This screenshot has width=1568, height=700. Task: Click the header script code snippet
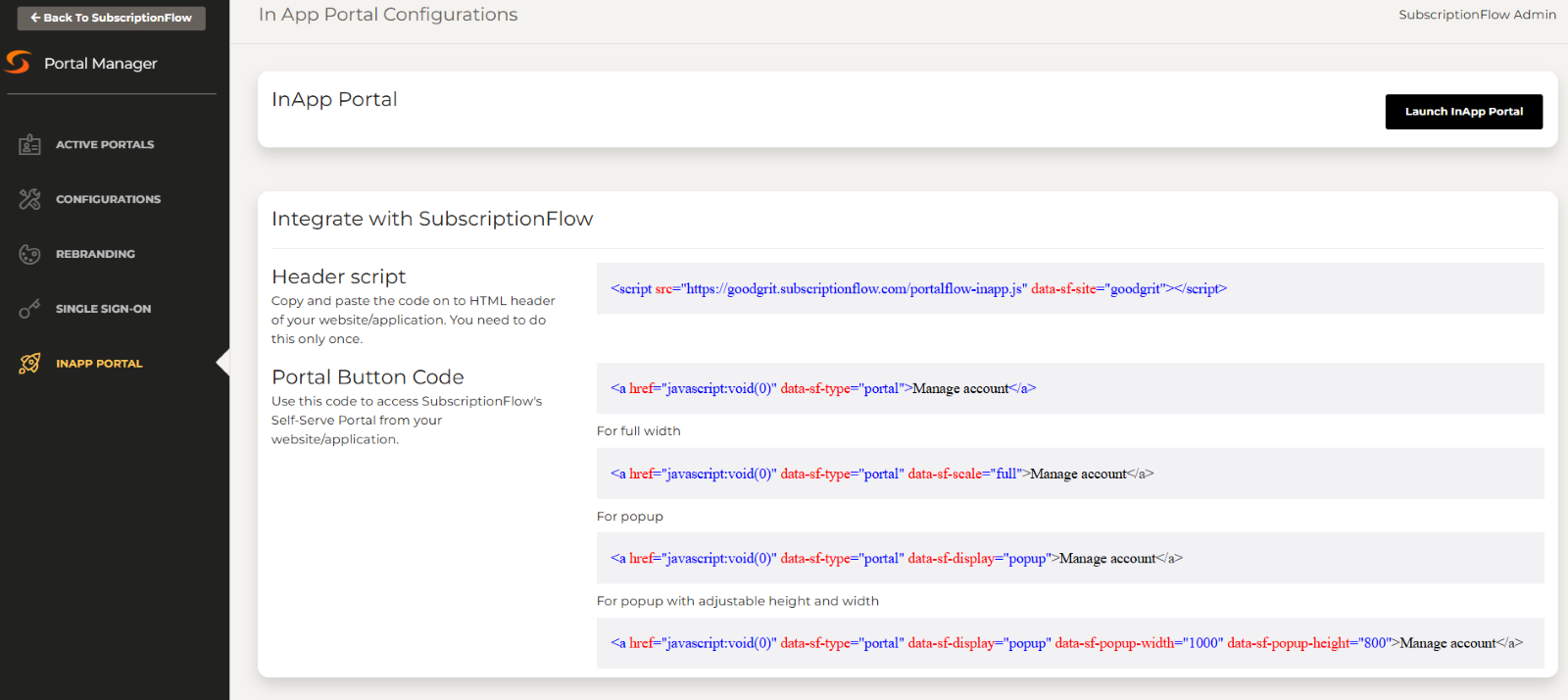click(x=1070, y=288)
